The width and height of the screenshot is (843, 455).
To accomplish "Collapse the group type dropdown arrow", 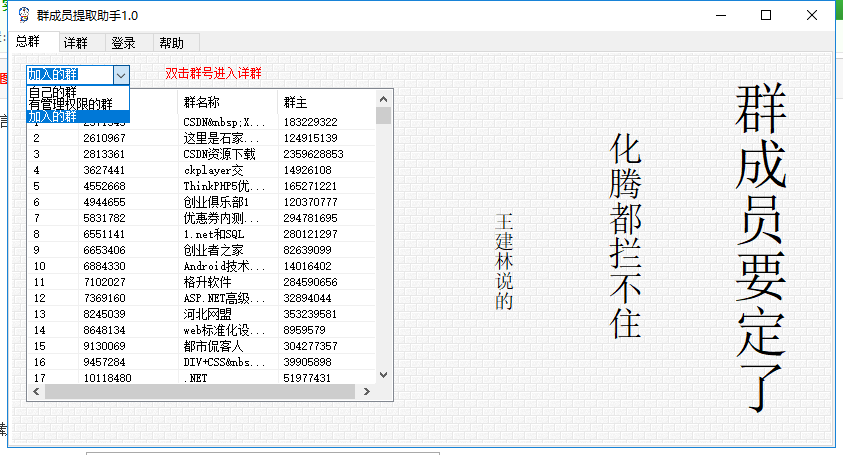I will pyautogui.click(x=121, y=75).
